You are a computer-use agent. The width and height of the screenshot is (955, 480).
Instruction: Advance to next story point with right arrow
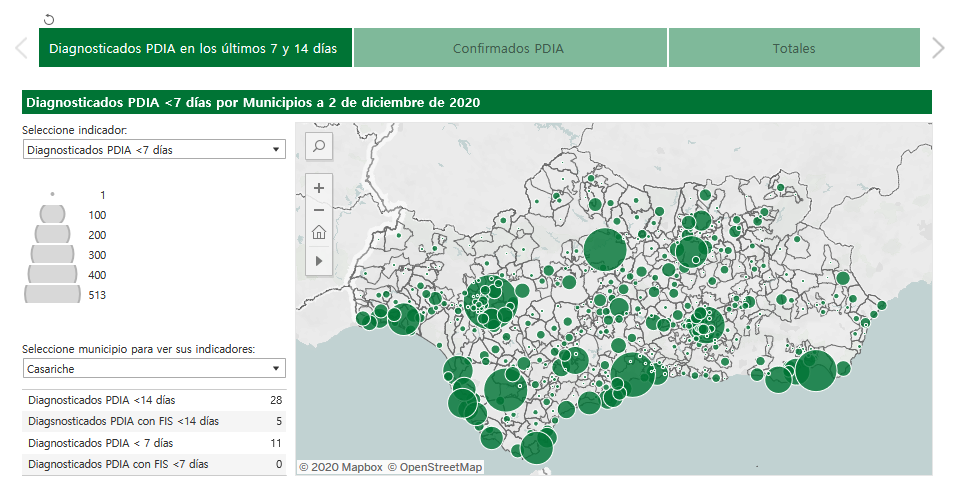point(937,48)
